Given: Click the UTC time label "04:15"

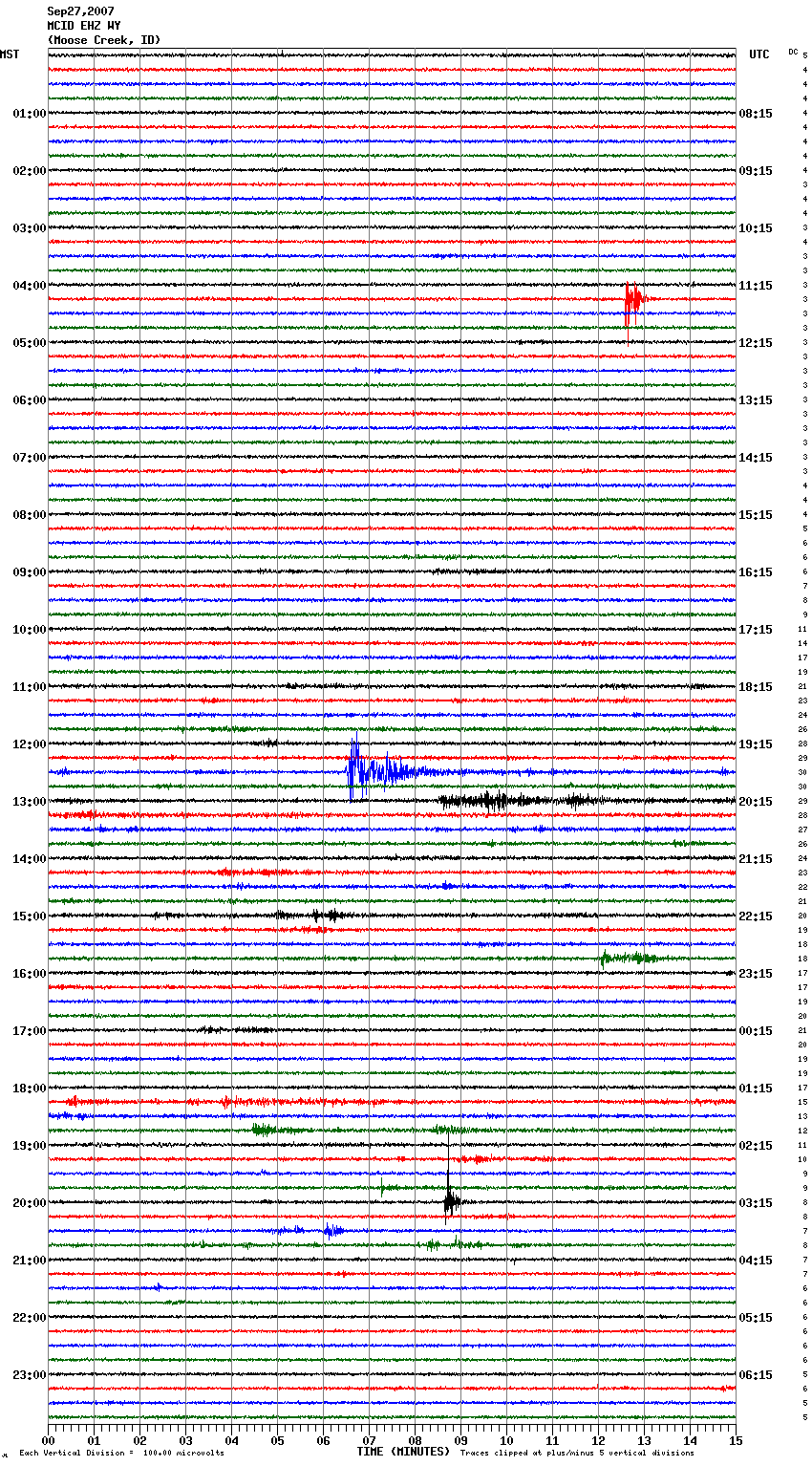Looking at the screenshot, I should coord(756,1261).
